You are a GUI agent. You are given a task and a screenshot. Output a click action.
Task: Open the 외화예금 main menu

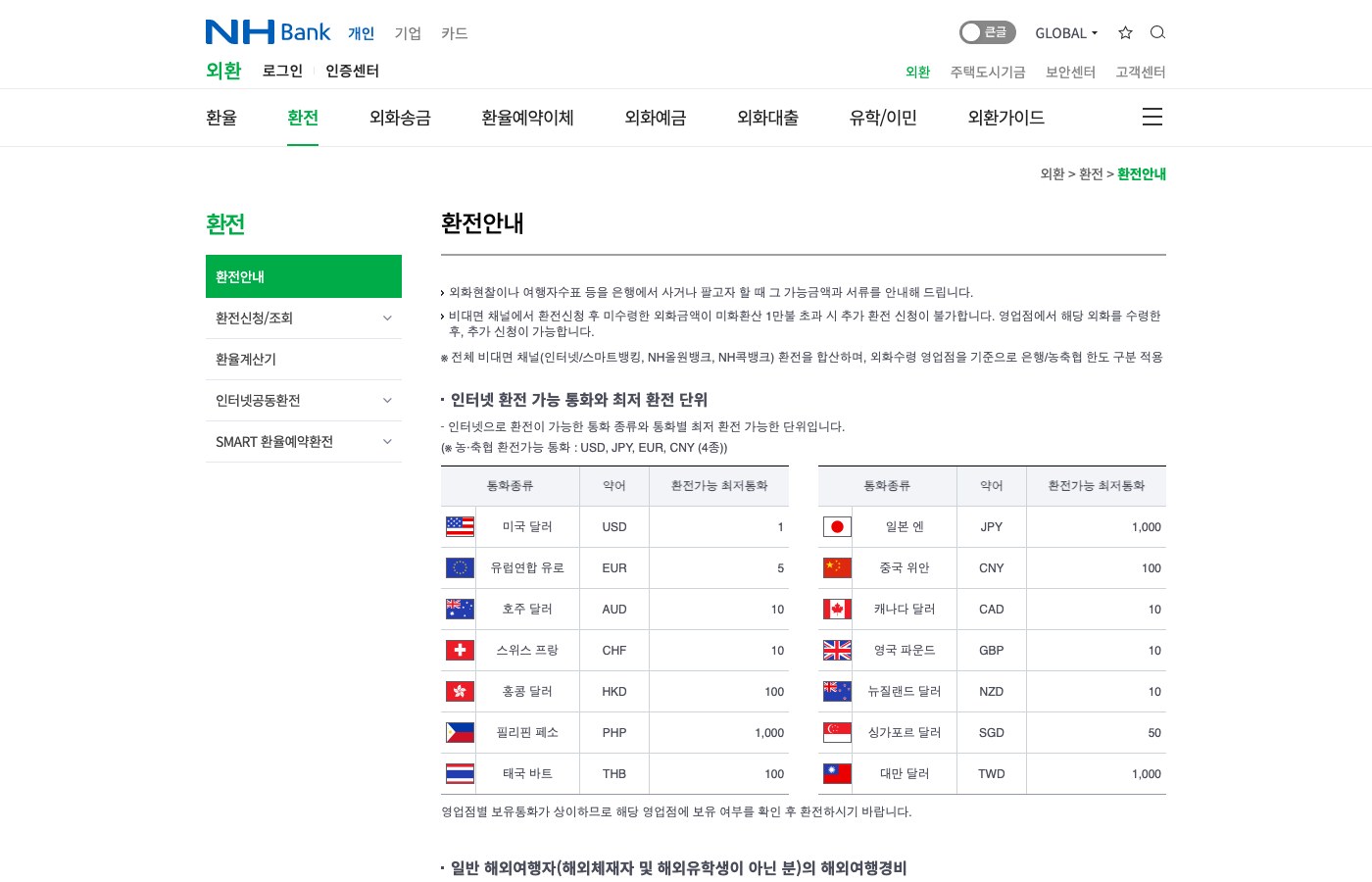656,118
